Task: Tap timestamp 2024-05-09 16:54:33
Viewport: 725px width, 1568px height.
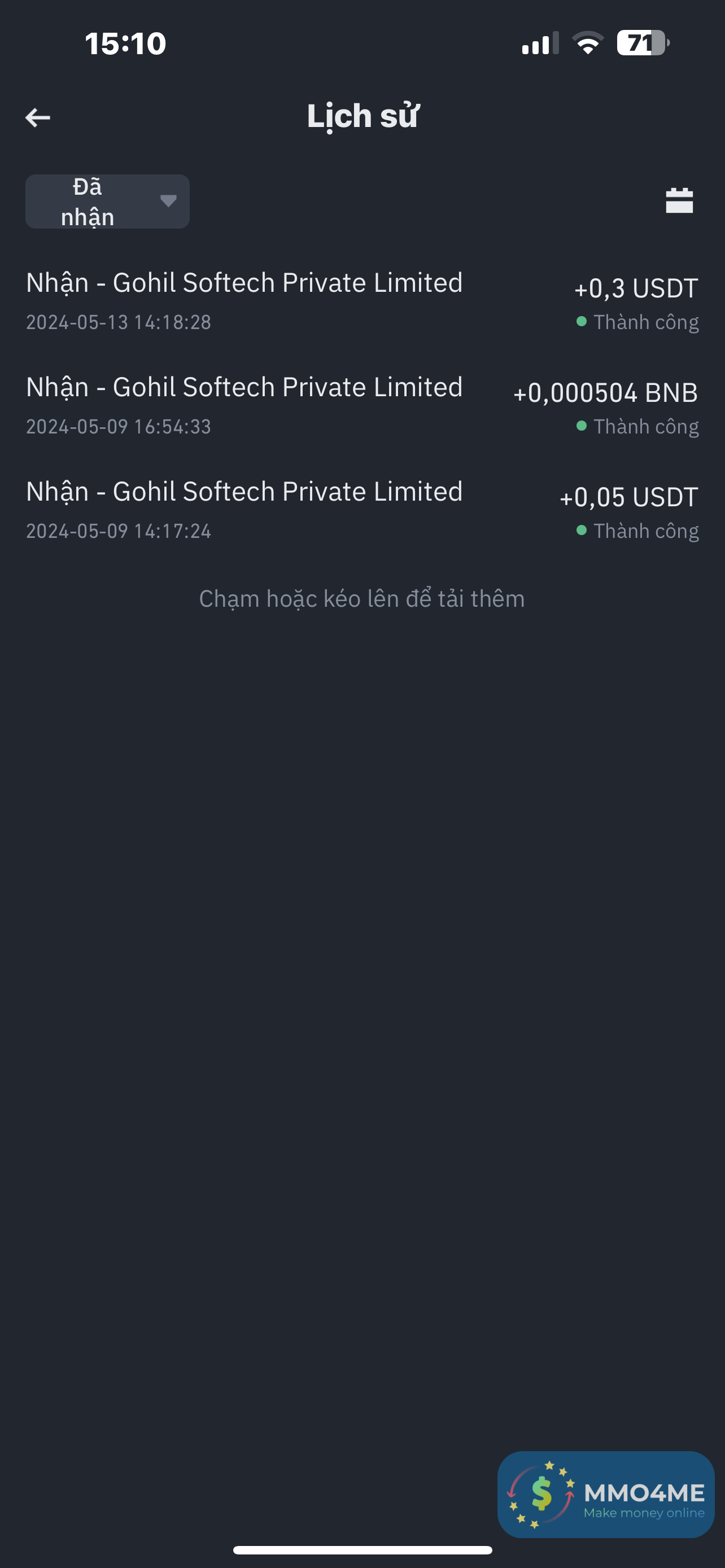Action: point(119,427)
